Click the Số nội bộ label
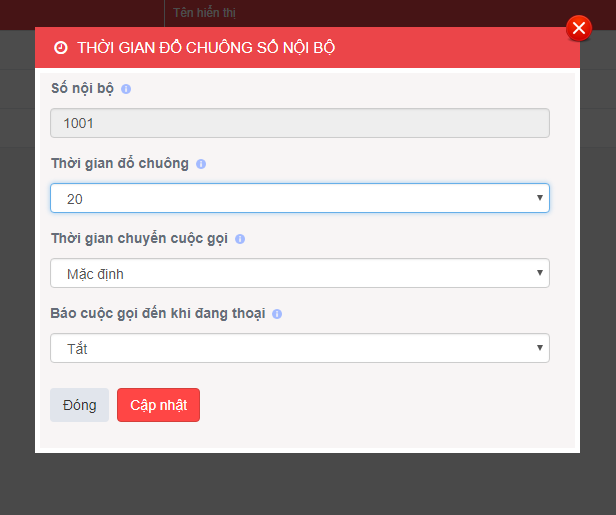 tap(82, 88)
